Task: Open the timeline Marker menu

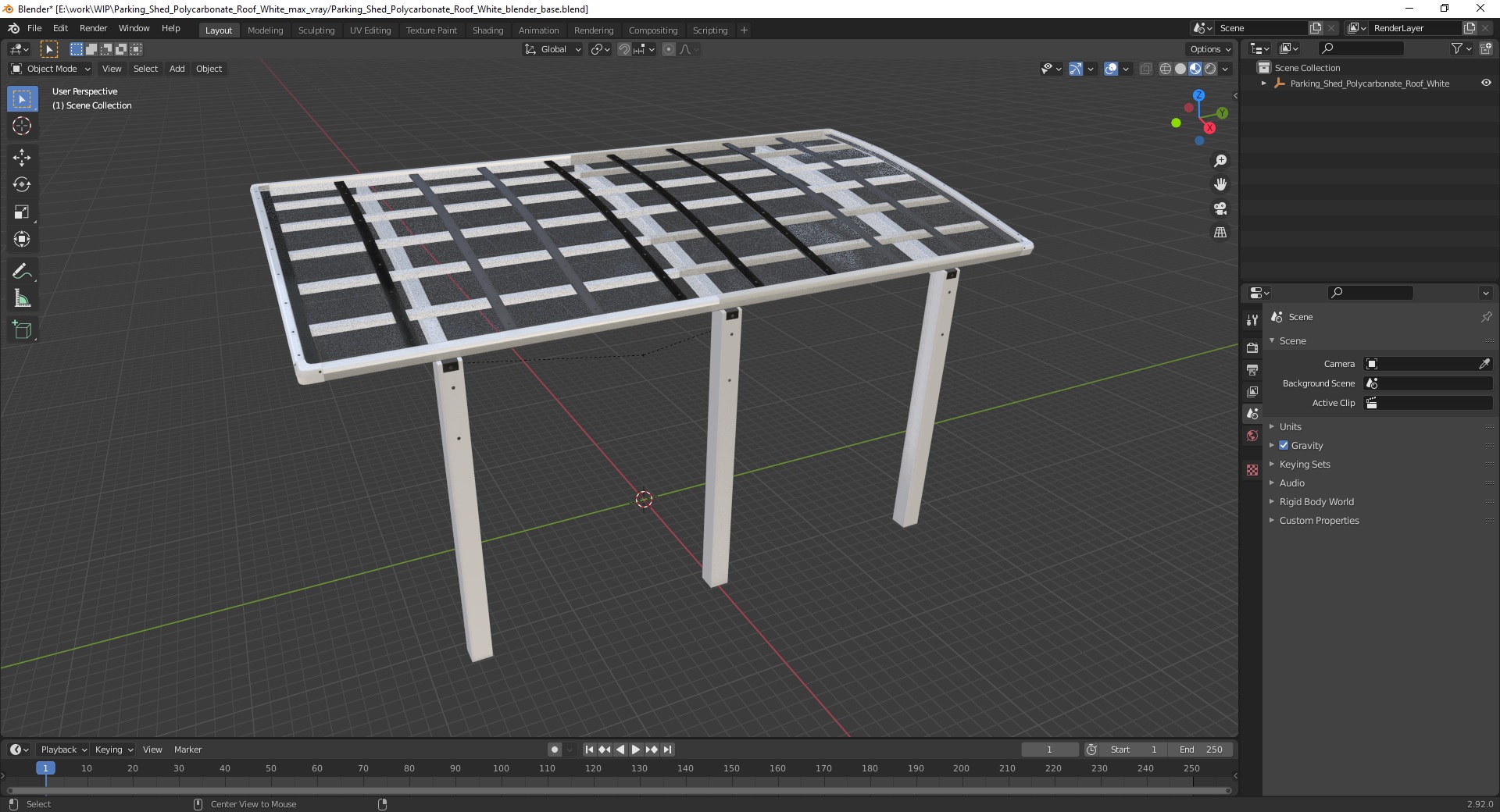Action: pyautogui.click(x=187, y=750)
